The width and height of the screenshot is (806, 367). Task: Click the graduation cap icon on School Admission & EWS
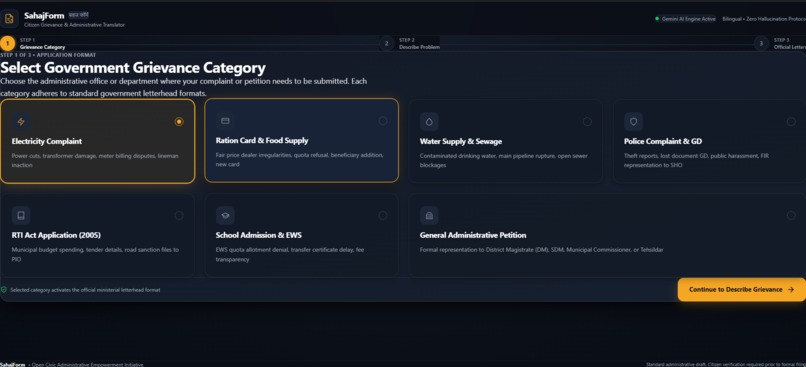[225, 216]
